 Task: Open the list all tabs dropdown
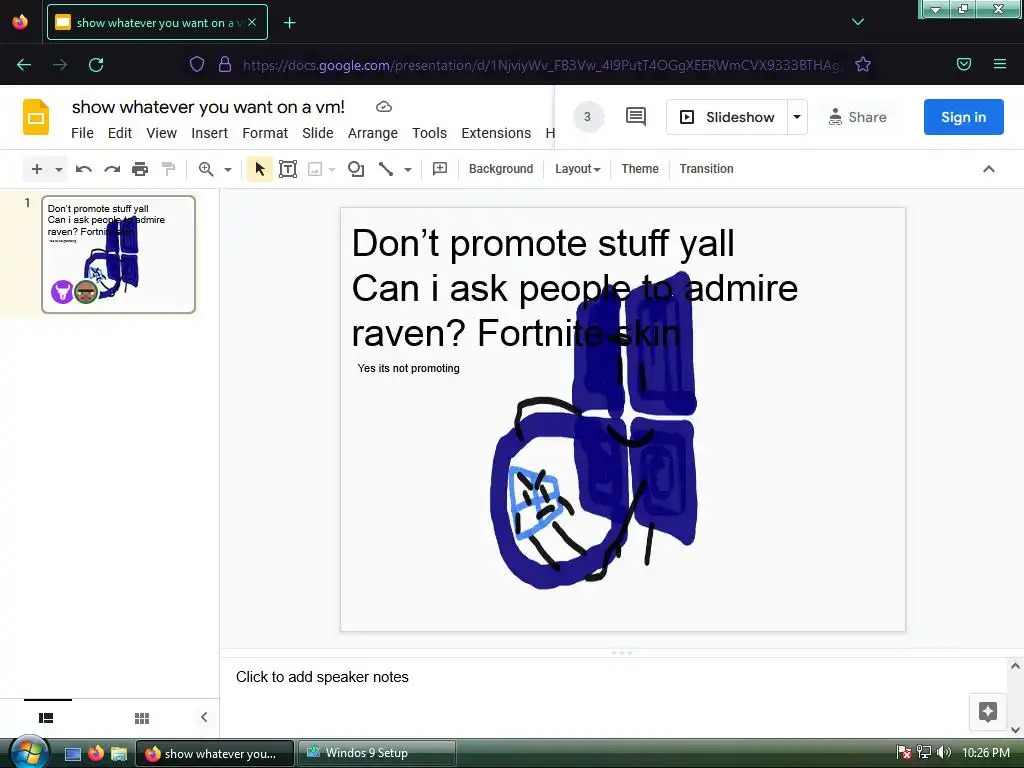[x=857, y=22]
